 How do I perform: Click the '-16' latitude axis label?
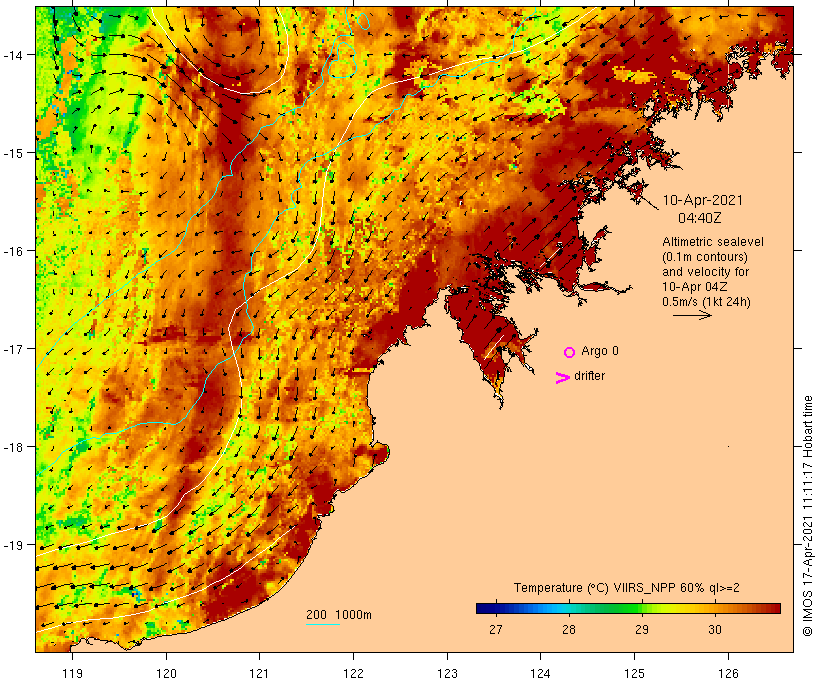point(13,251)
